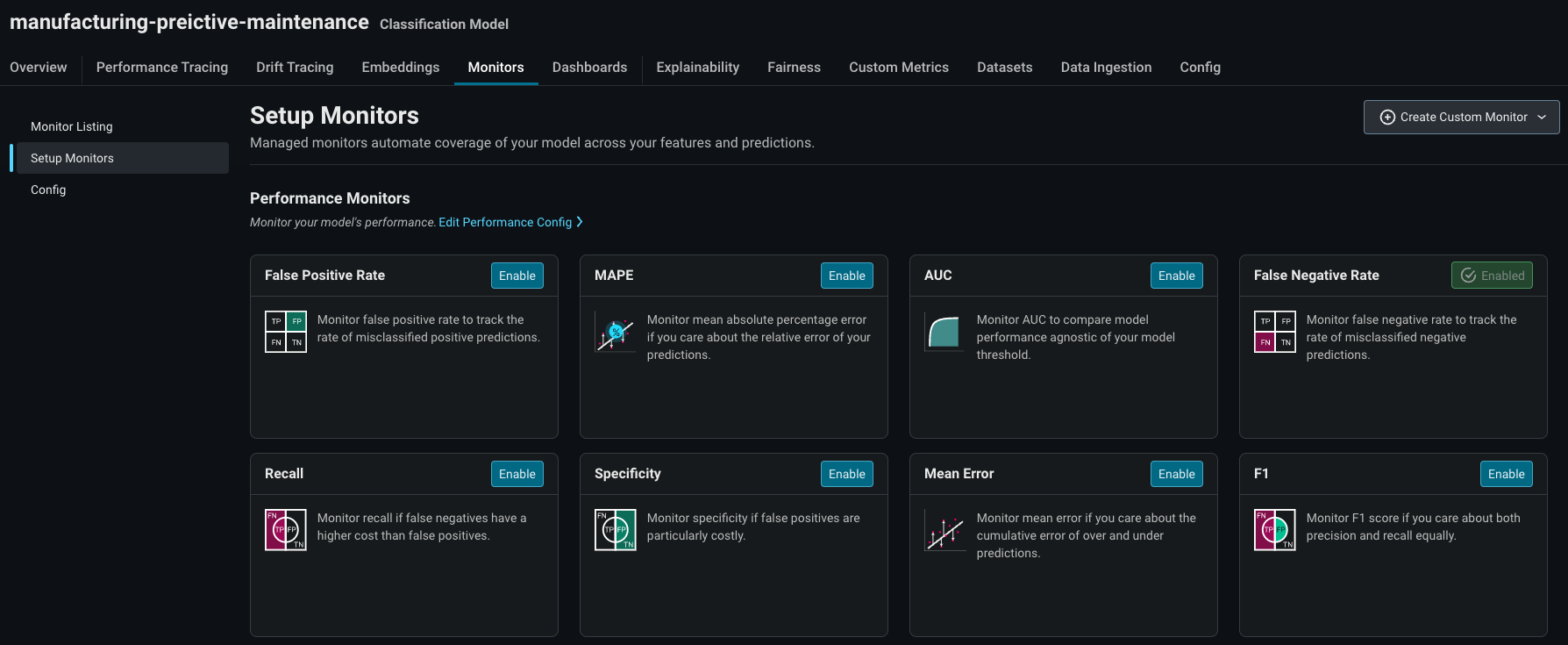This screenshot has height=645, width=1568.
Task: Click the Setup Monitors page heading
Action: point(334,115)
